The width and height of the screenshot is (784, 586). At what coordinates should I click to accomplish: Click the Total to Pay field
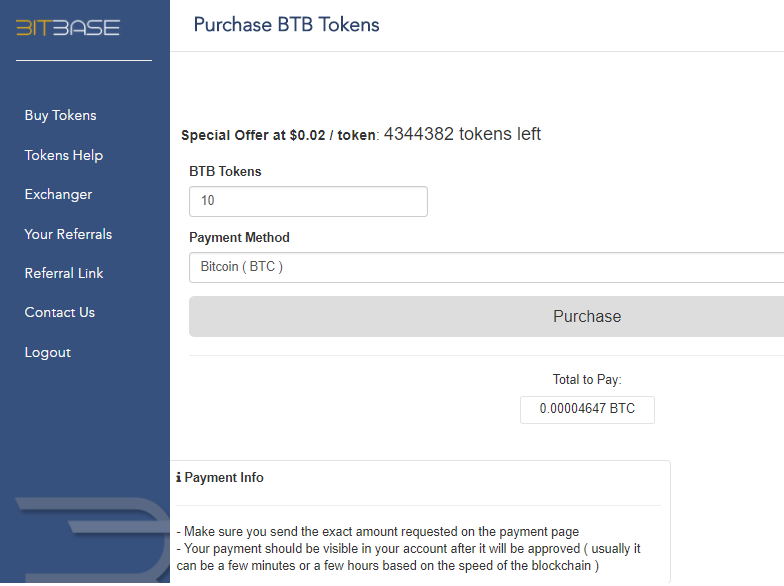click(x=587, y=410)
